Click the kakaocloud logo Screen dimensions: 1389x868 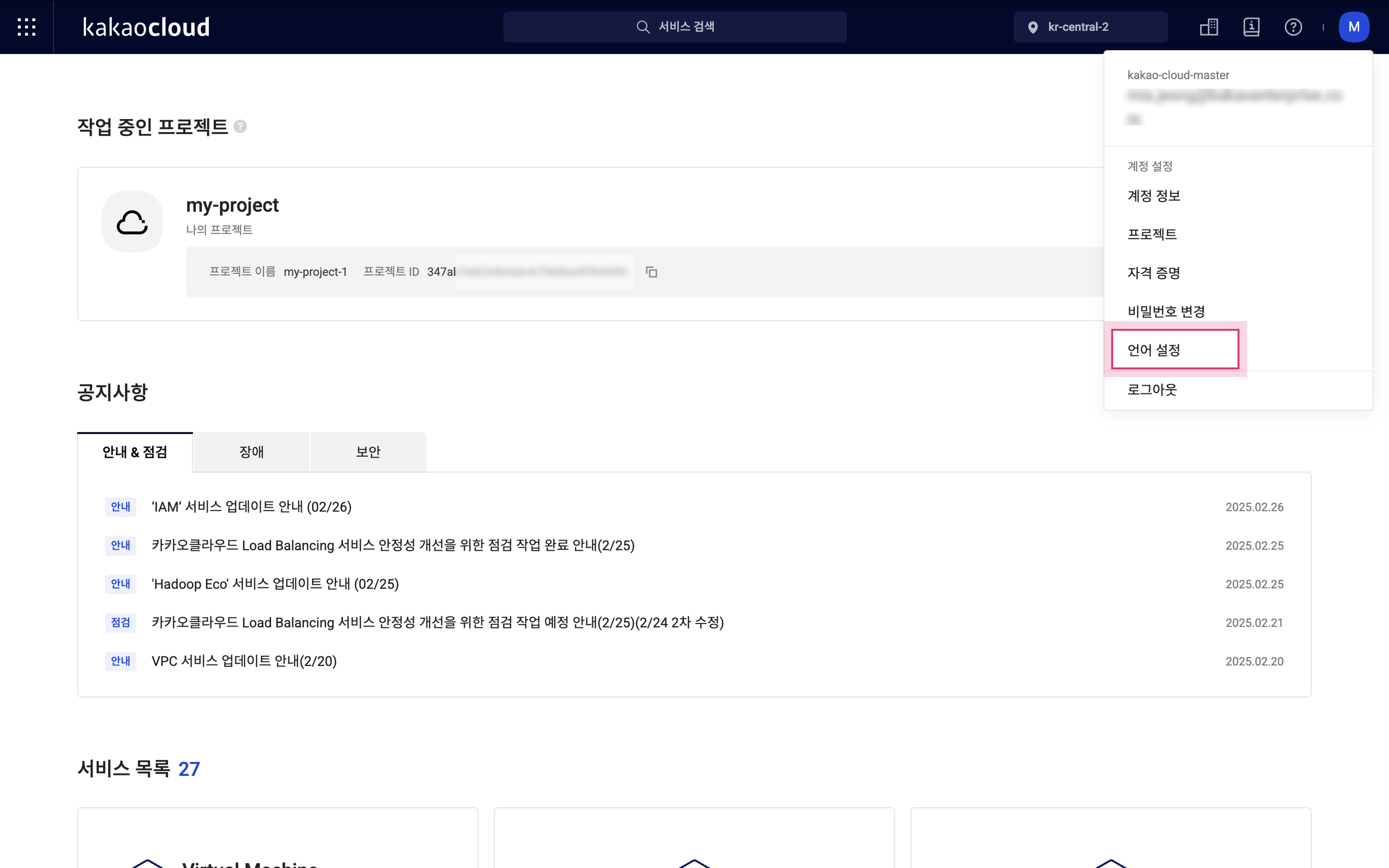(146, 27)
